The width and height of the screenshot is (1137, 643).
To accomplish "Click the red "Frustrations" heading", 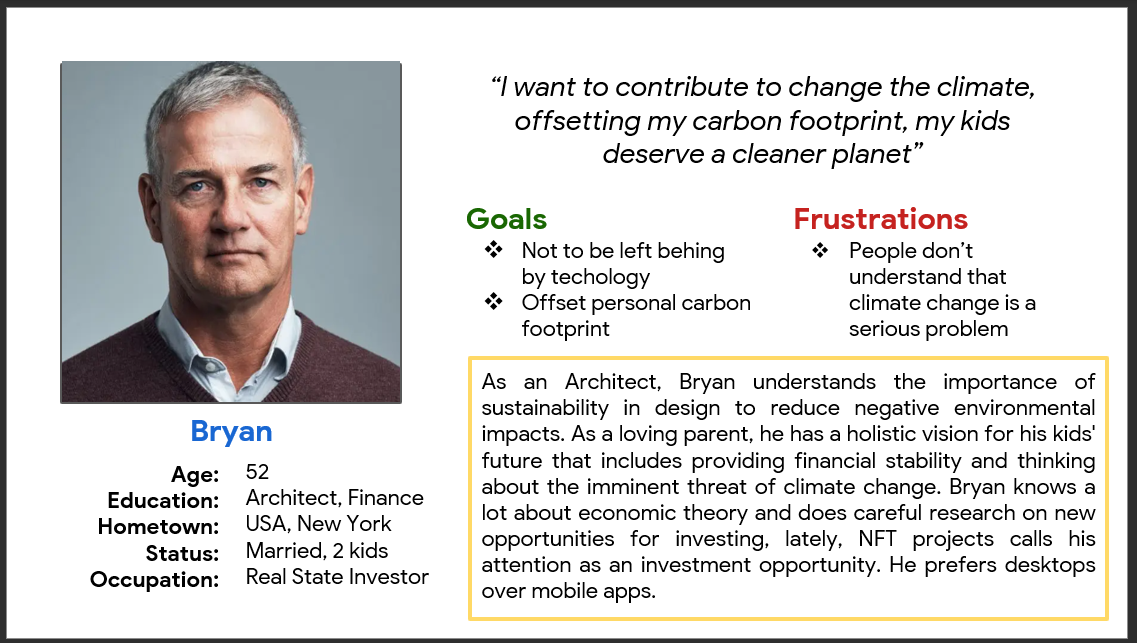I will (880, 219).
